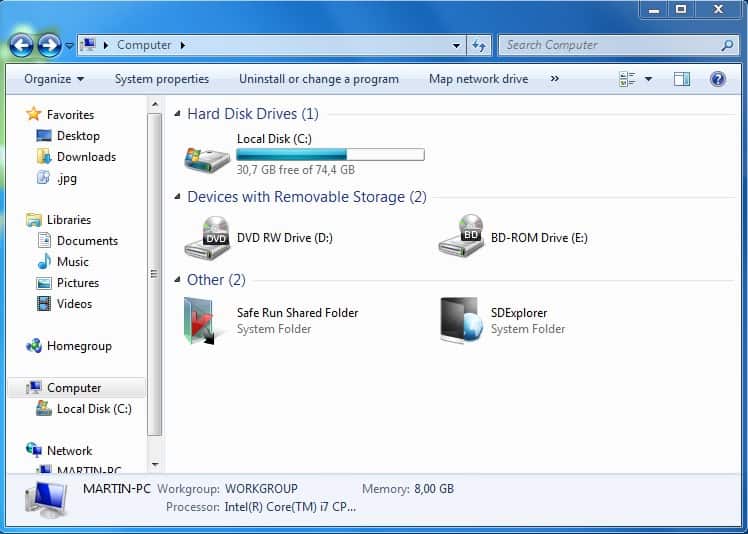Image resolution: width=748 pixels, height=534 pixels.
Task: Click the search magnifier icon
Action: 727,45
